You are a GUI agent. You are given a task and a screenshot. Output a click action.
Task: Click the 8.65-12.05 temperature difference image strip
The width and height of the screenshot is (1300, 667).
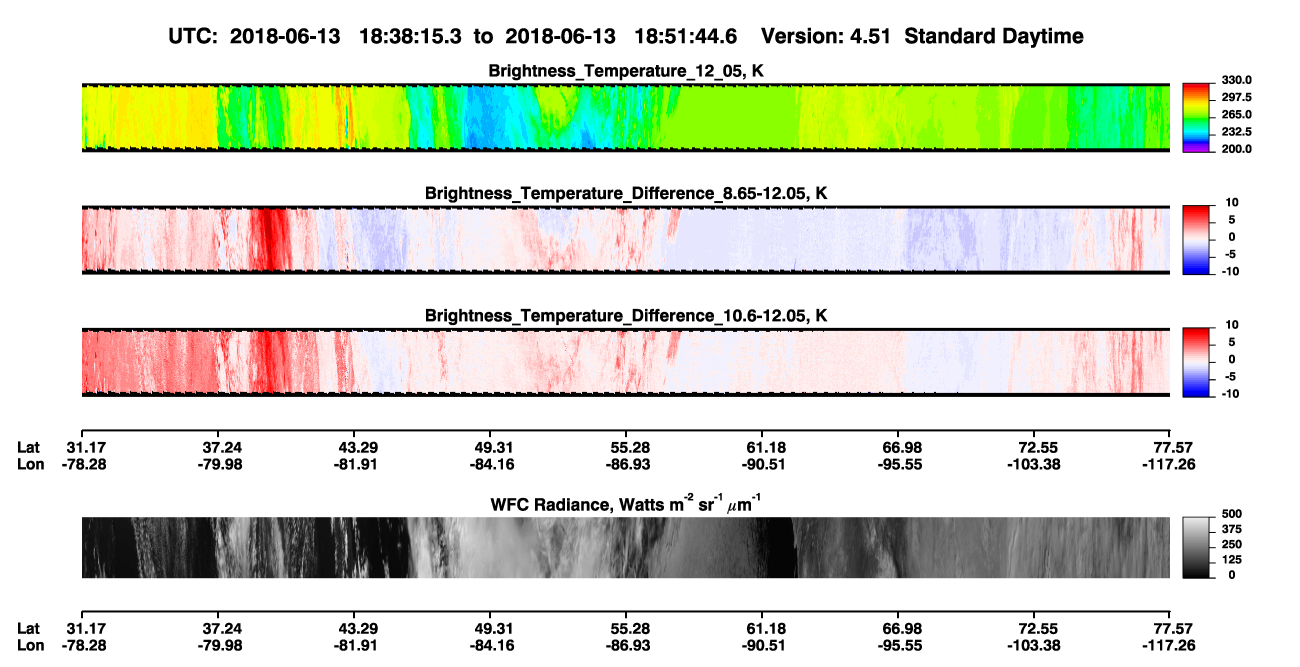[x=626, y=240]
